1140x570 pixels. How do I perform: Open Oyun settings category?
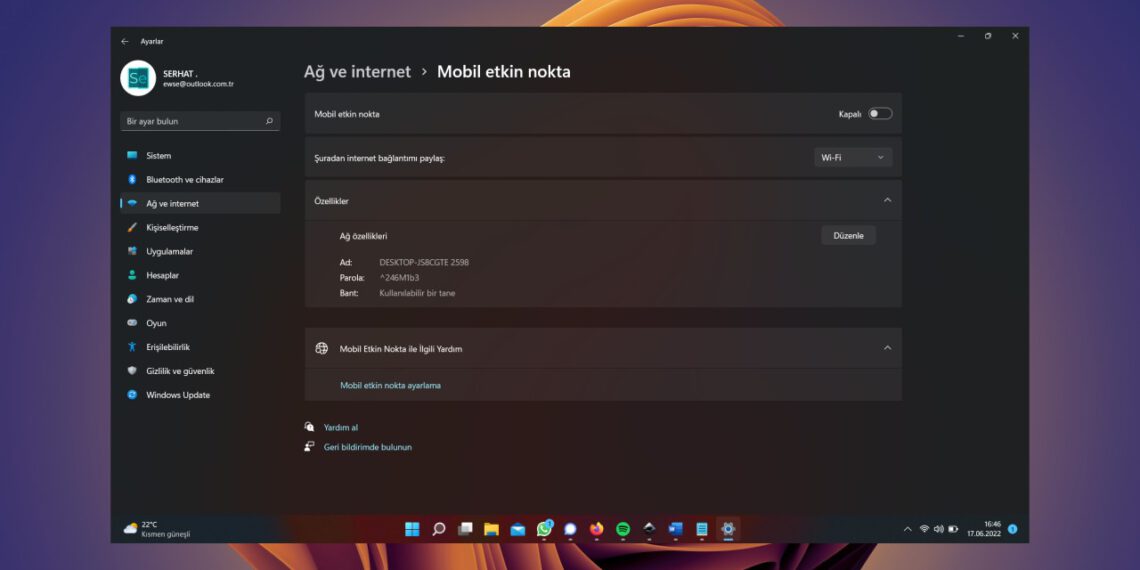pos(200,323)
